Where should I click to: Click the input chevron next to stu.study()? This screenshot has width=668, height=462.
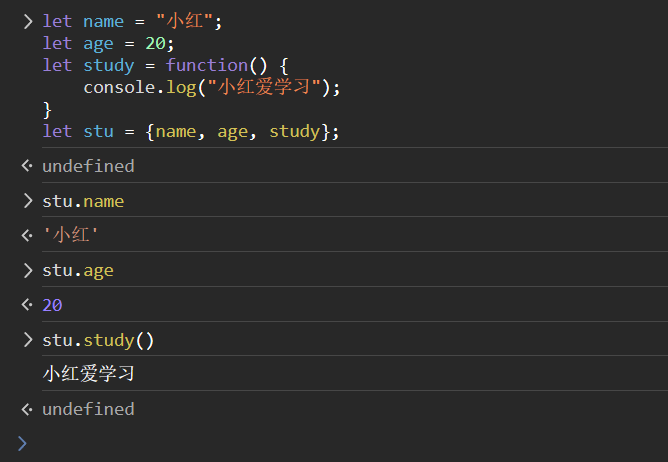pyautogui.click(x=27, y=340)
